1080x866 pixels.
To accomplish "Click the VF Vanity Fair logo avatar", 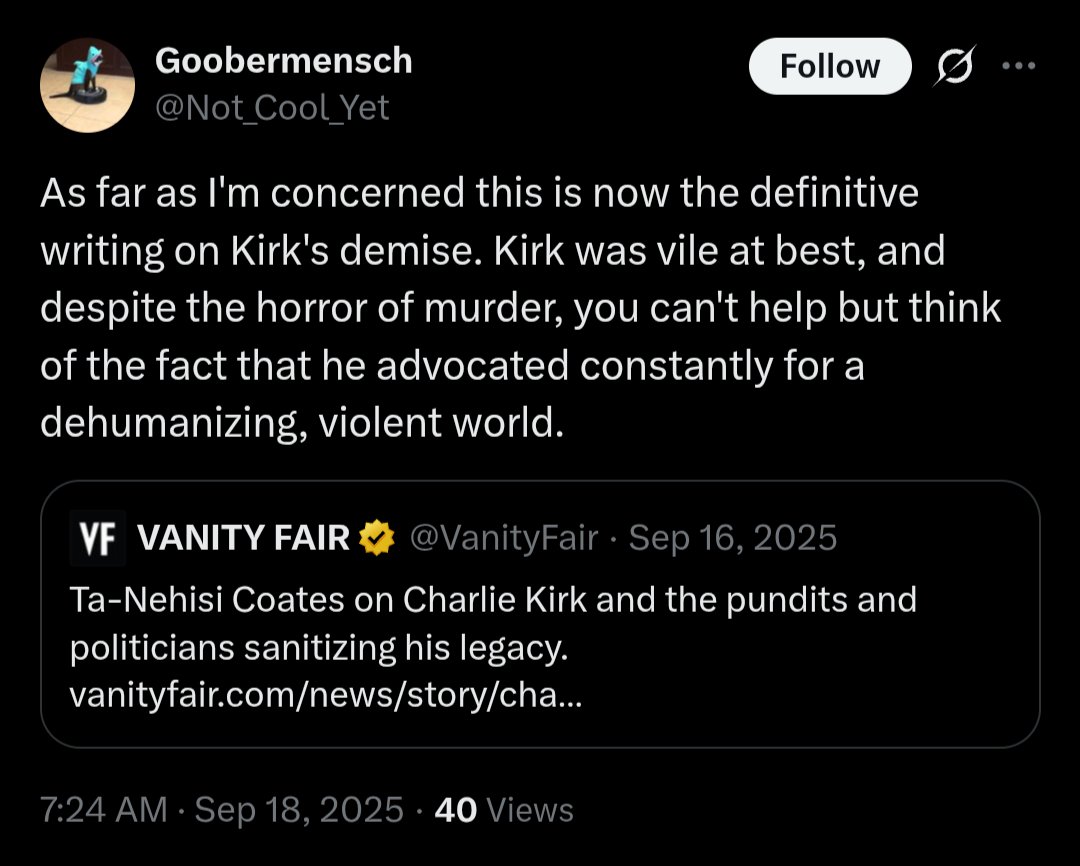I will [97, 538].
